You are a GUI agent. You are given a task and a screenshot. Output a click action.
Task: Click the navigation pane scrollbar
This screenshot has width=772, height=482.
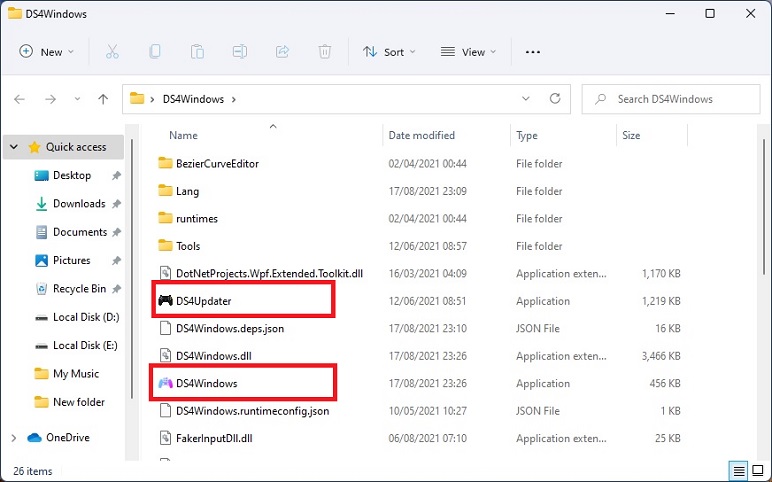pos(131,269)
